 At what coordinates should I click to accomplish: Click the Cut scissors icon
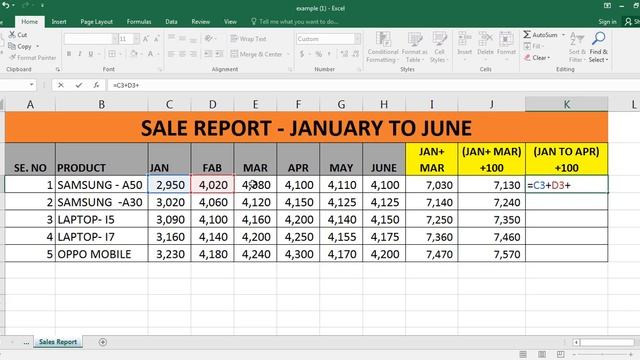[x=12, y=35]
